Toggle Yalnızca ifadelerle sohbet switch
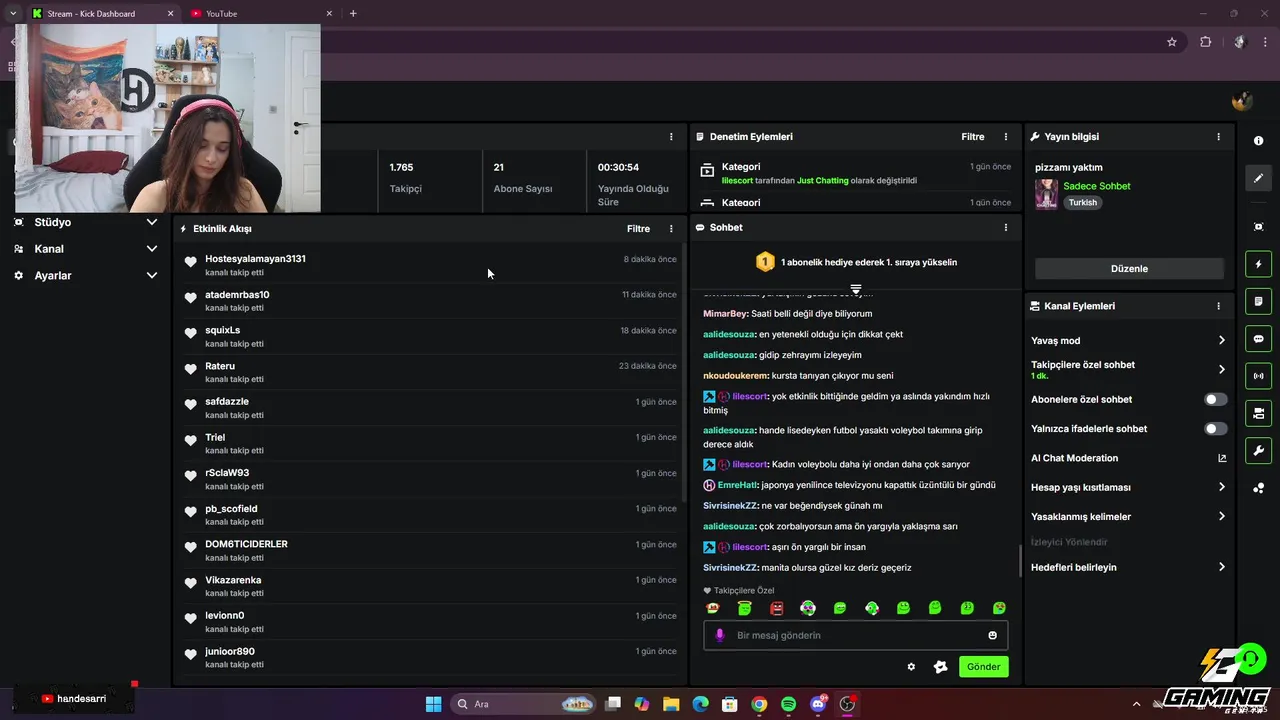This screenshot has height=720, width=1280. tap(1215, 429)
